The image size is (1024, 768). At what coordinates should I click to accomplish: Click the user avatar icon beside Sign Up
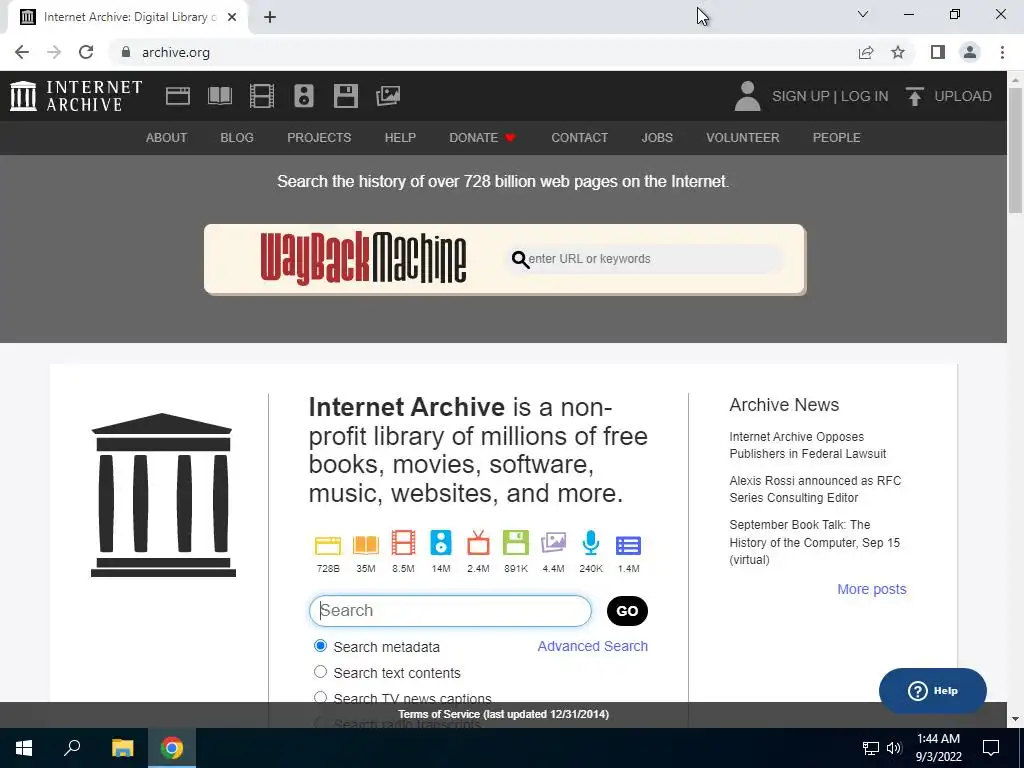coord(748,96)
